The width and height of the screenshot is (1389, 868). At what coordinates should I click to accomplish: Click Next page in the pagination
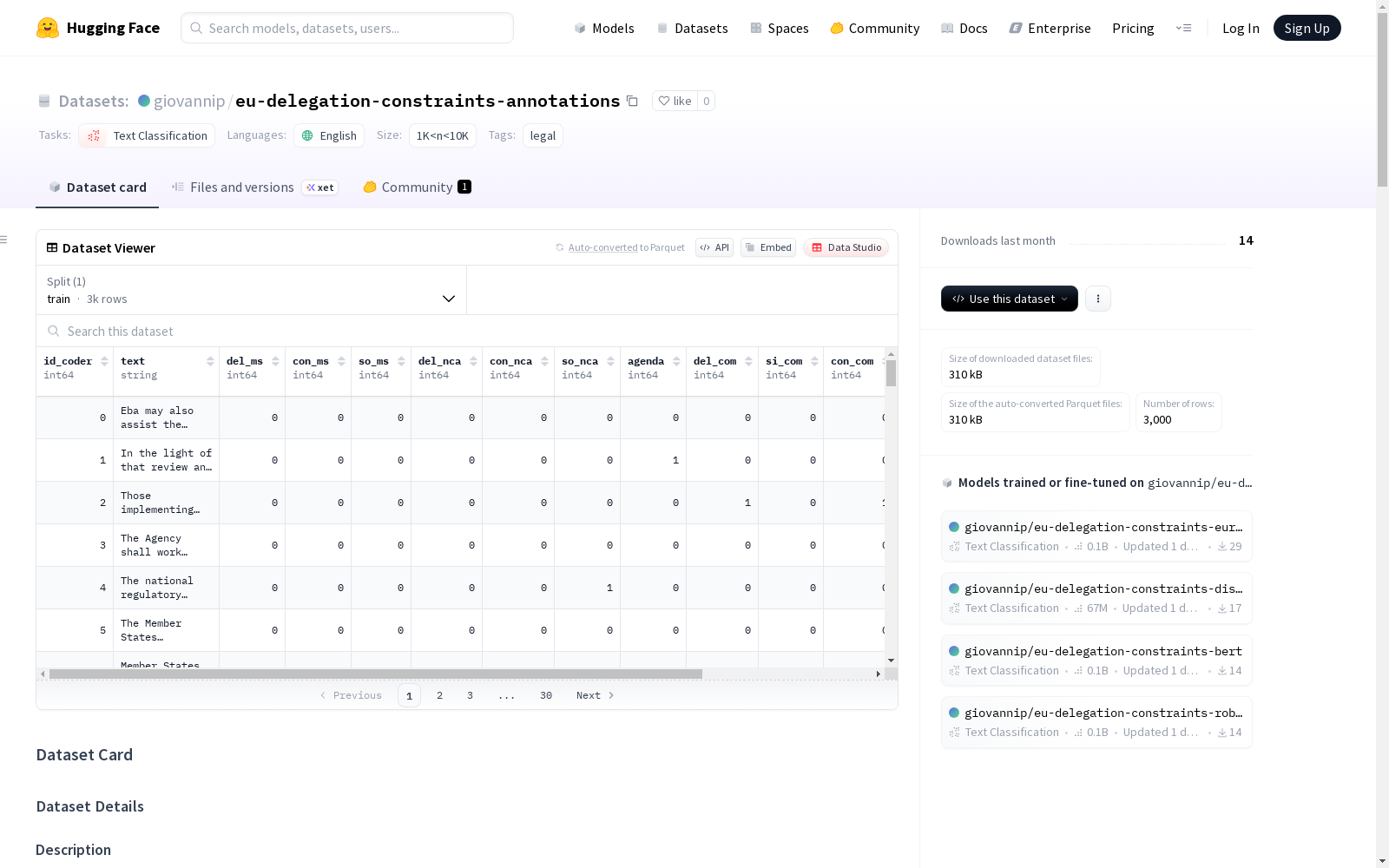click(596, 695)
